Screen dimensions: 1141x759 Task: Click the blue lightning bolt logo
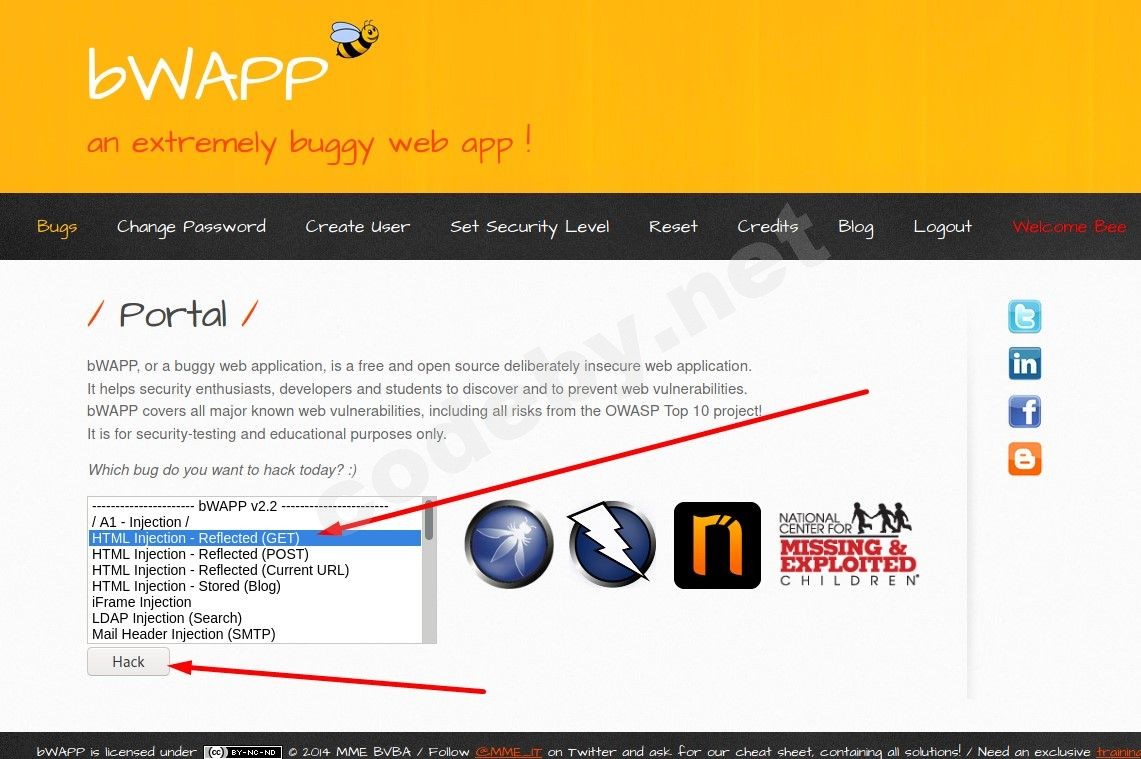[612, 544]
